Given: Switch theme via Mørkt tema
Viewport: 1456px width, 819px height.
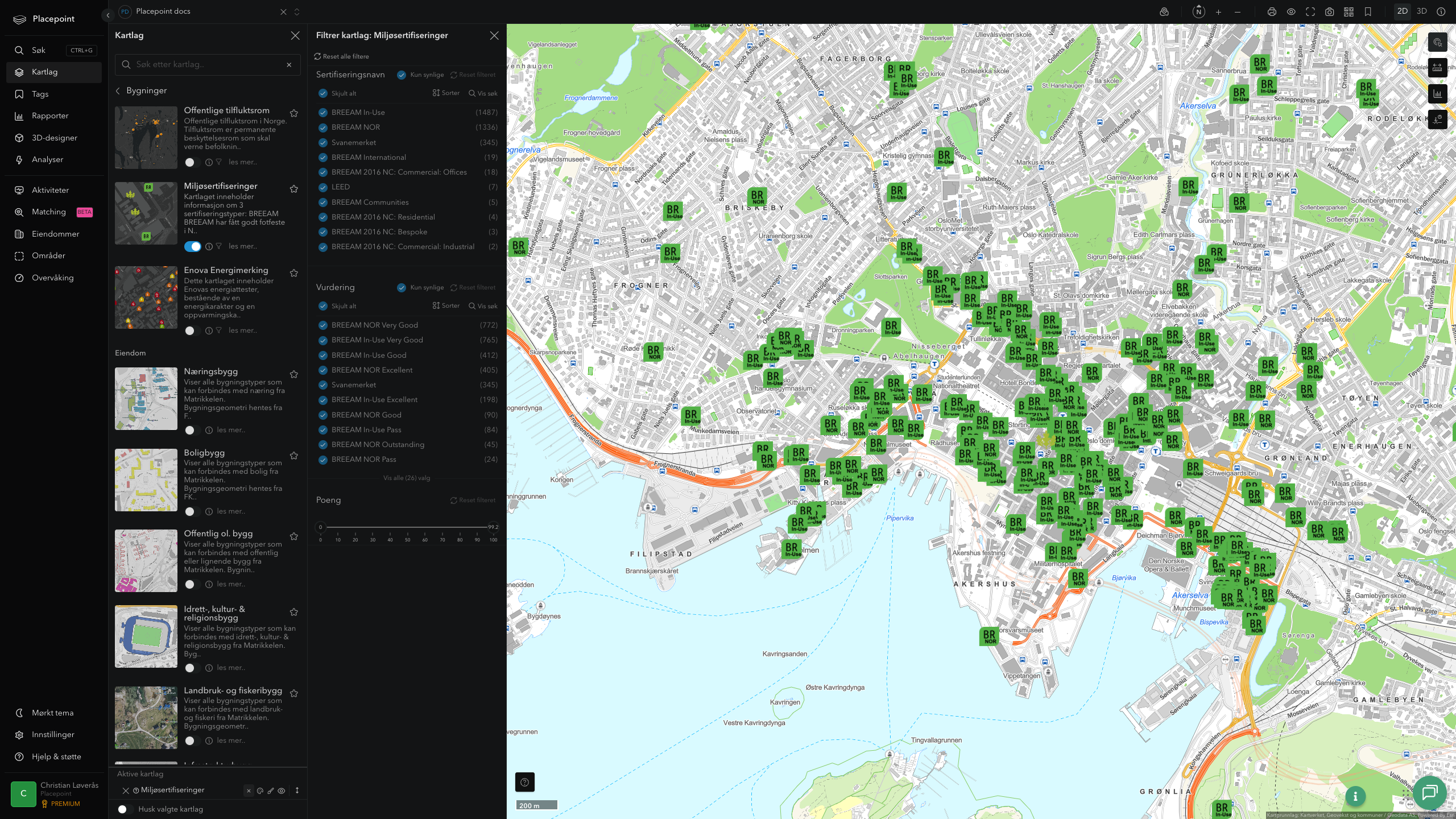Looking at the screenshot, I should click(54, 713).
